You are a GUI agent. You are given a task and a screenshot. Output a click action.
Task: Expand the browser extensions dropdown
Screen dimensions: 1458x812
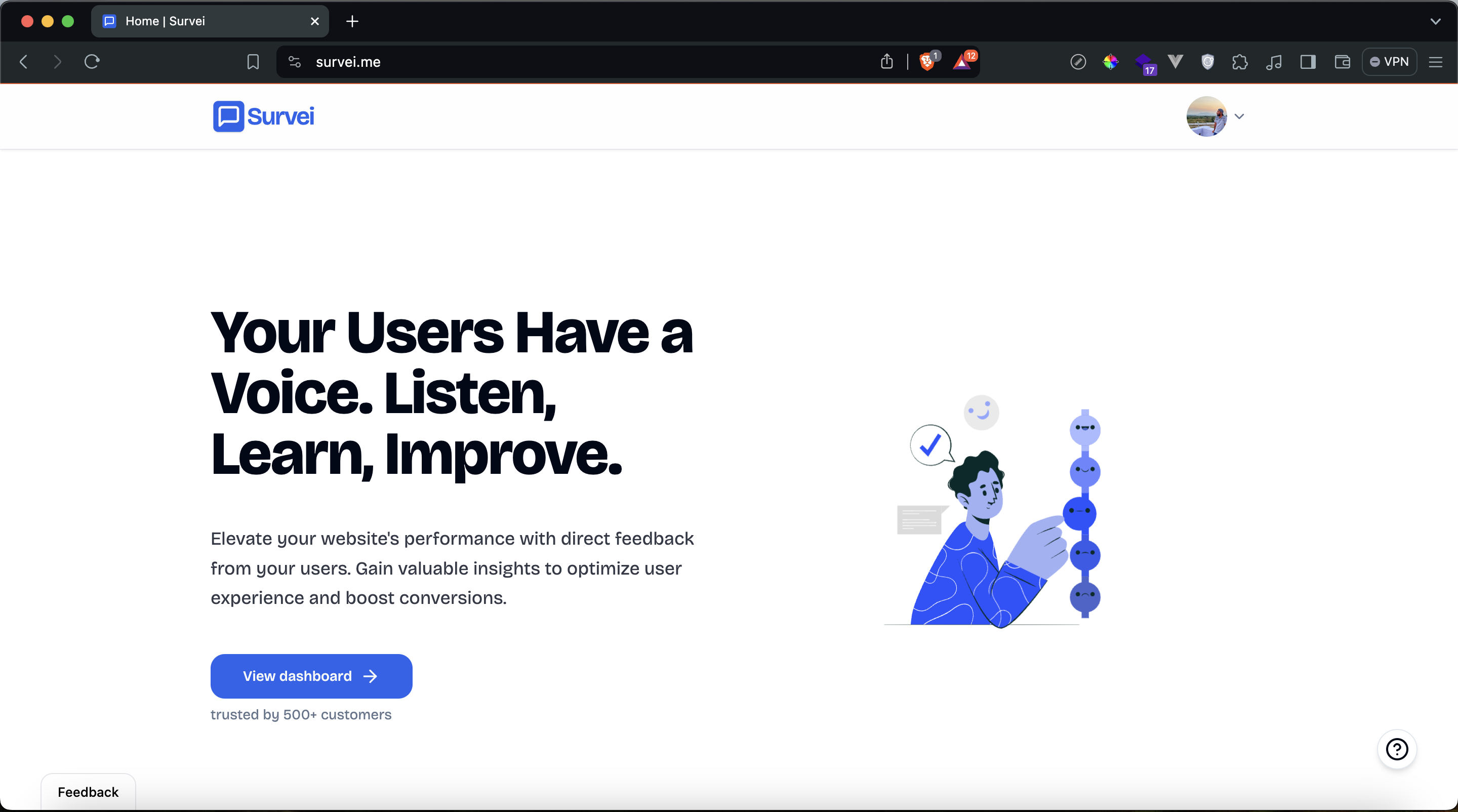click(x=1240, y=62)
